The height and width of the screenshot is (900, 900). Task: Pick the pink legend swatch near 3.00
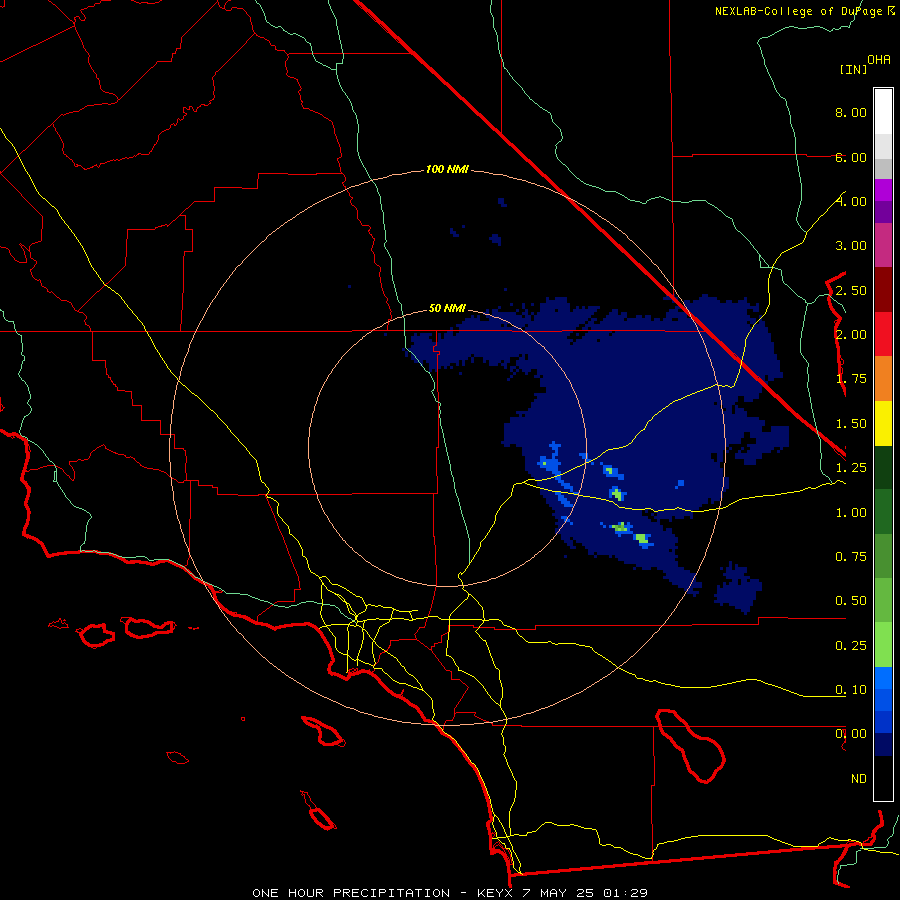tap(883, 245)
